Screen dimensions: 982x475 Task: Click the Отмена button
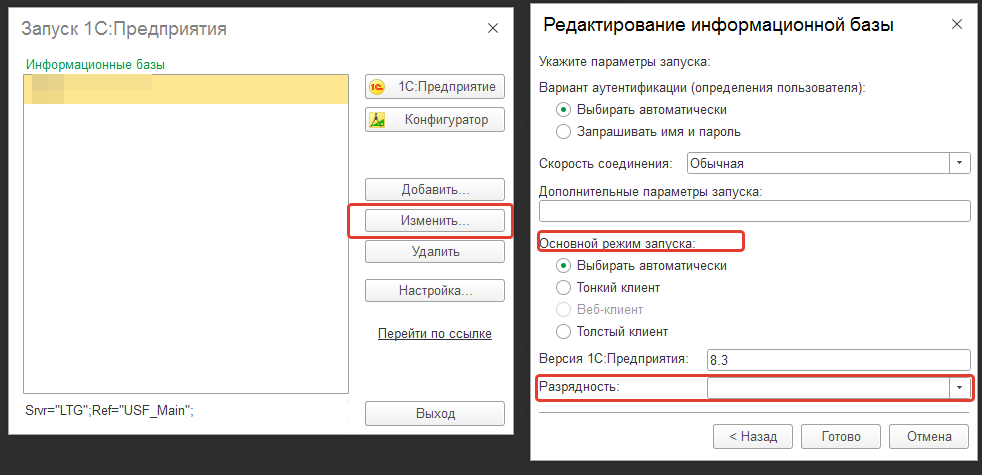(x=929, y=436)
